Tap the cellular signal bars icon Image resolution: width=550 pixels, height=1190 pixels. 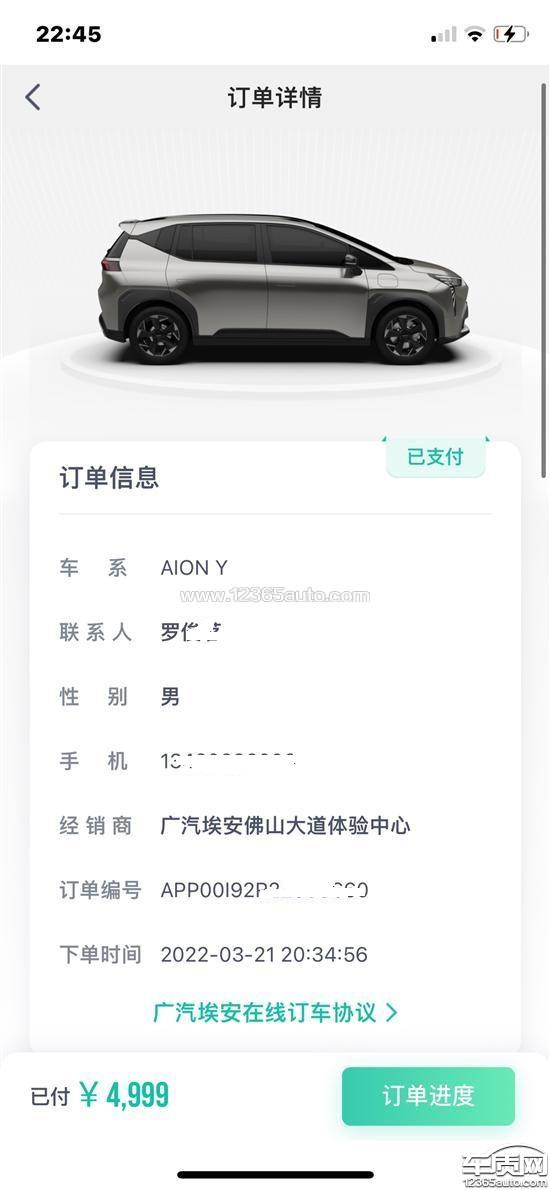(444, 34)
